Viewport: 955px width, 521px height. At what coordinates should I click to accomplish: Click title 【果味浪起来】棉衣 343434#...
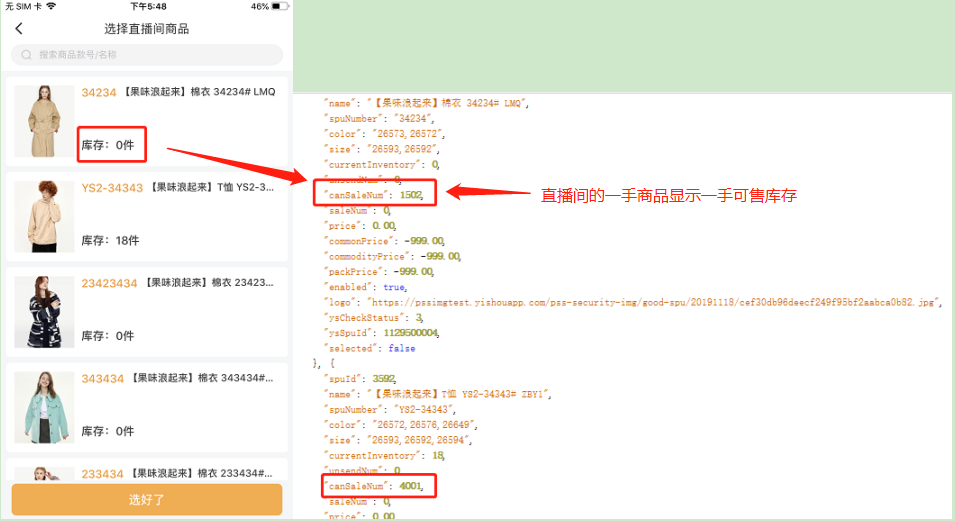click(x=202, y=378)
